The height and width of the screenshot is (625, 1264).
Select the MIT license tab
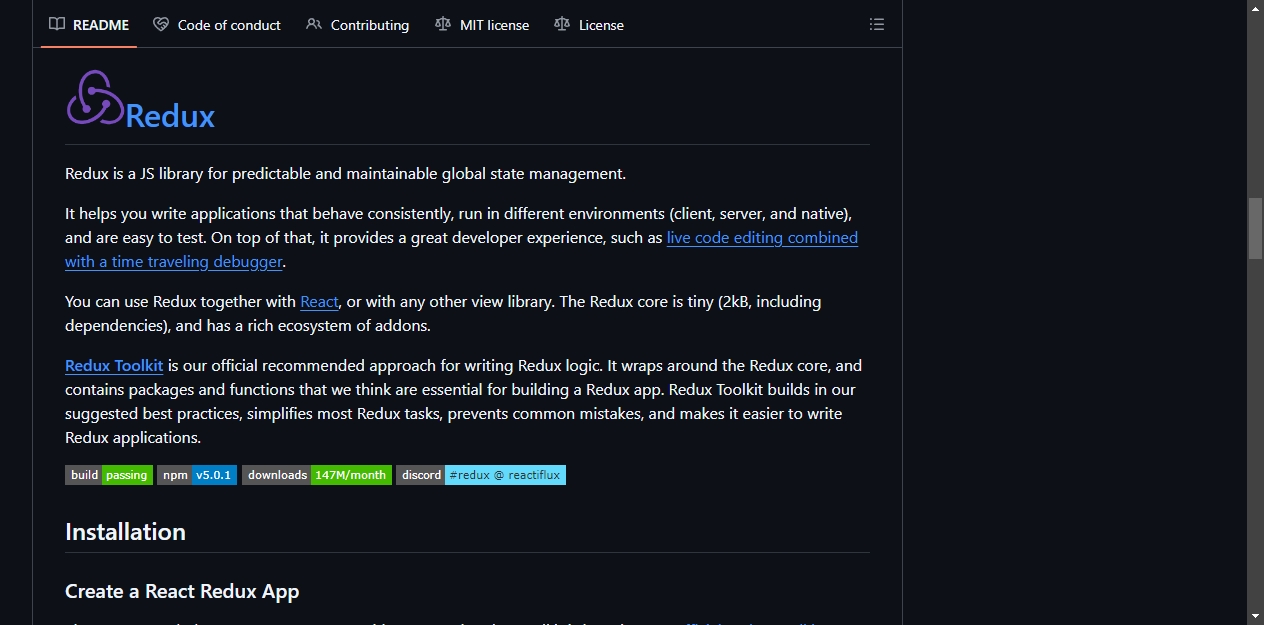[x=482, y=25]
